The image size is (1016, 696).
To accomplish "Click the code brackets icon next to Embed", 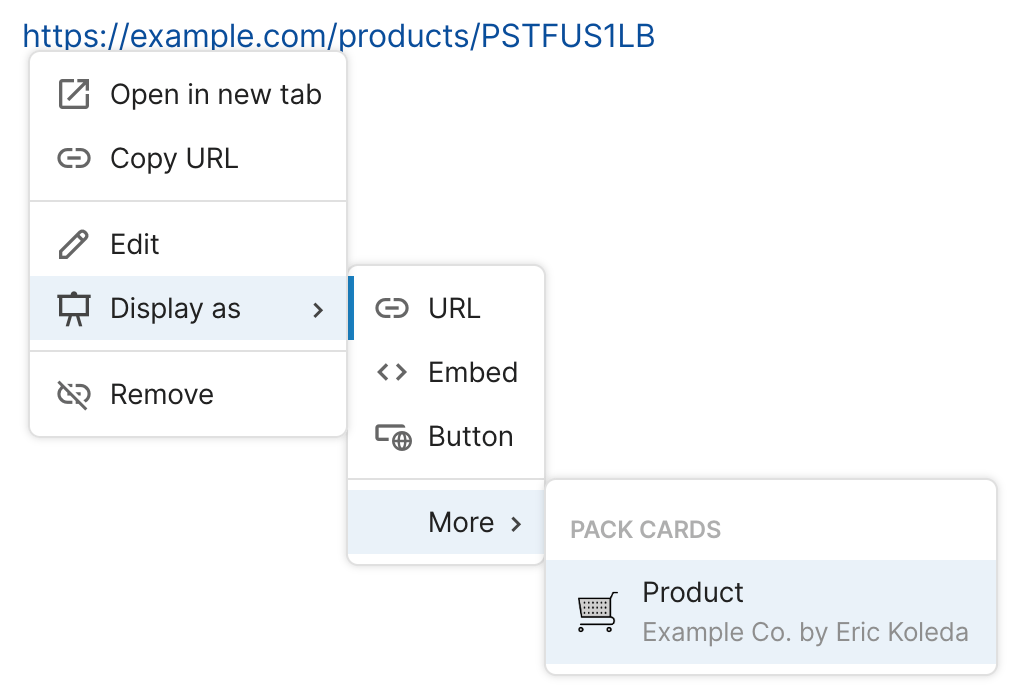I will pos(393,372).
